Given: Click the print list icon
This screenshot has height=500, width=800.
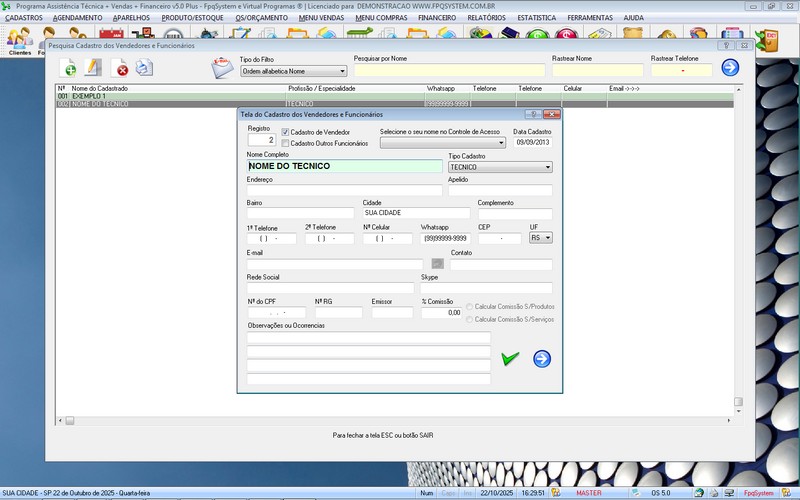Looking at the screenshot, I should [x=145, y=68].
